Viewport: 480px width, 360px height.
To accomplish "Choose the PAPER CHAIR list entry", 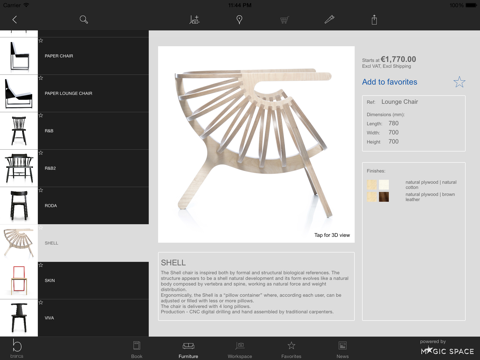I will (93, 56).
